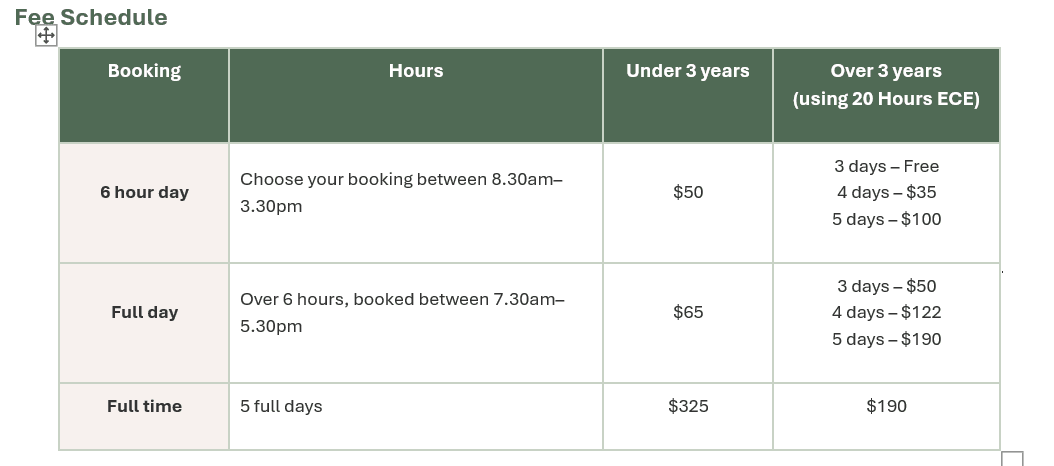Click the Hours column header

coord(416,71)
